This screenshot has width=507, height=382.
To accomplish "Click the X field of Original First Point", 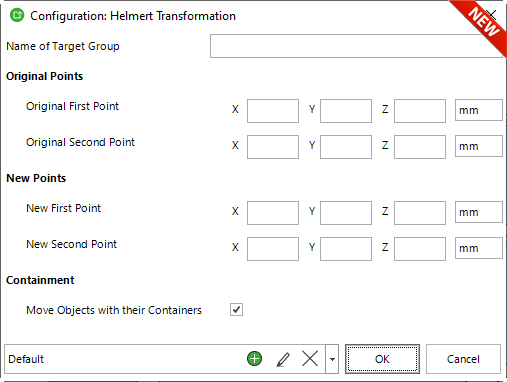I will click(273, 111).
